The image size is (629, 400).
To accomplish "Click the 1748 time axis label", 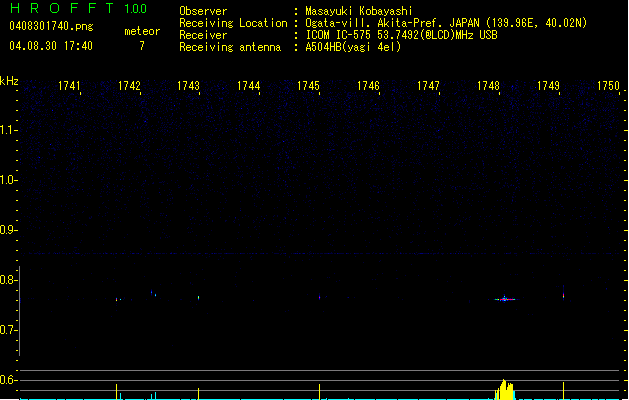I will 488,86.
